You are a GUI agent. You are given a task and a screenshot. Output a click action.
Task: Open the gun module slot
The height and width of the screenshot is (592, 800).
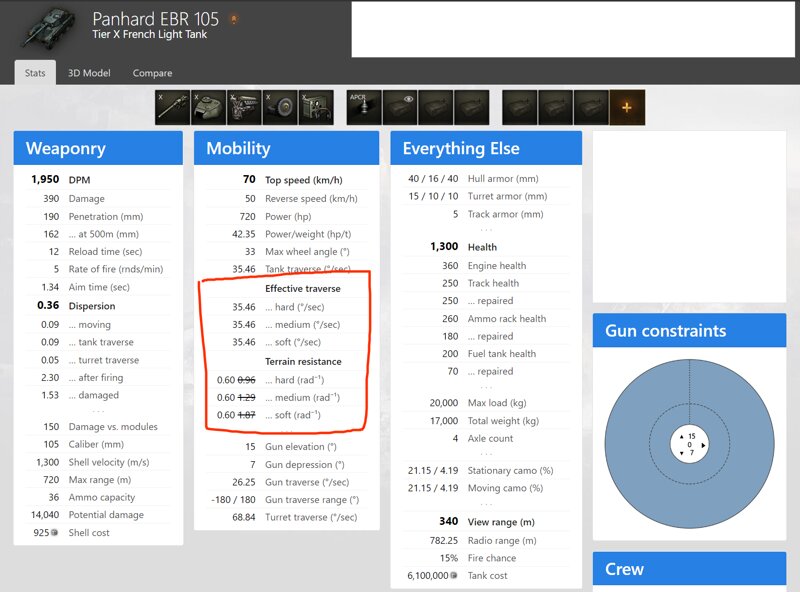(172, 107)
